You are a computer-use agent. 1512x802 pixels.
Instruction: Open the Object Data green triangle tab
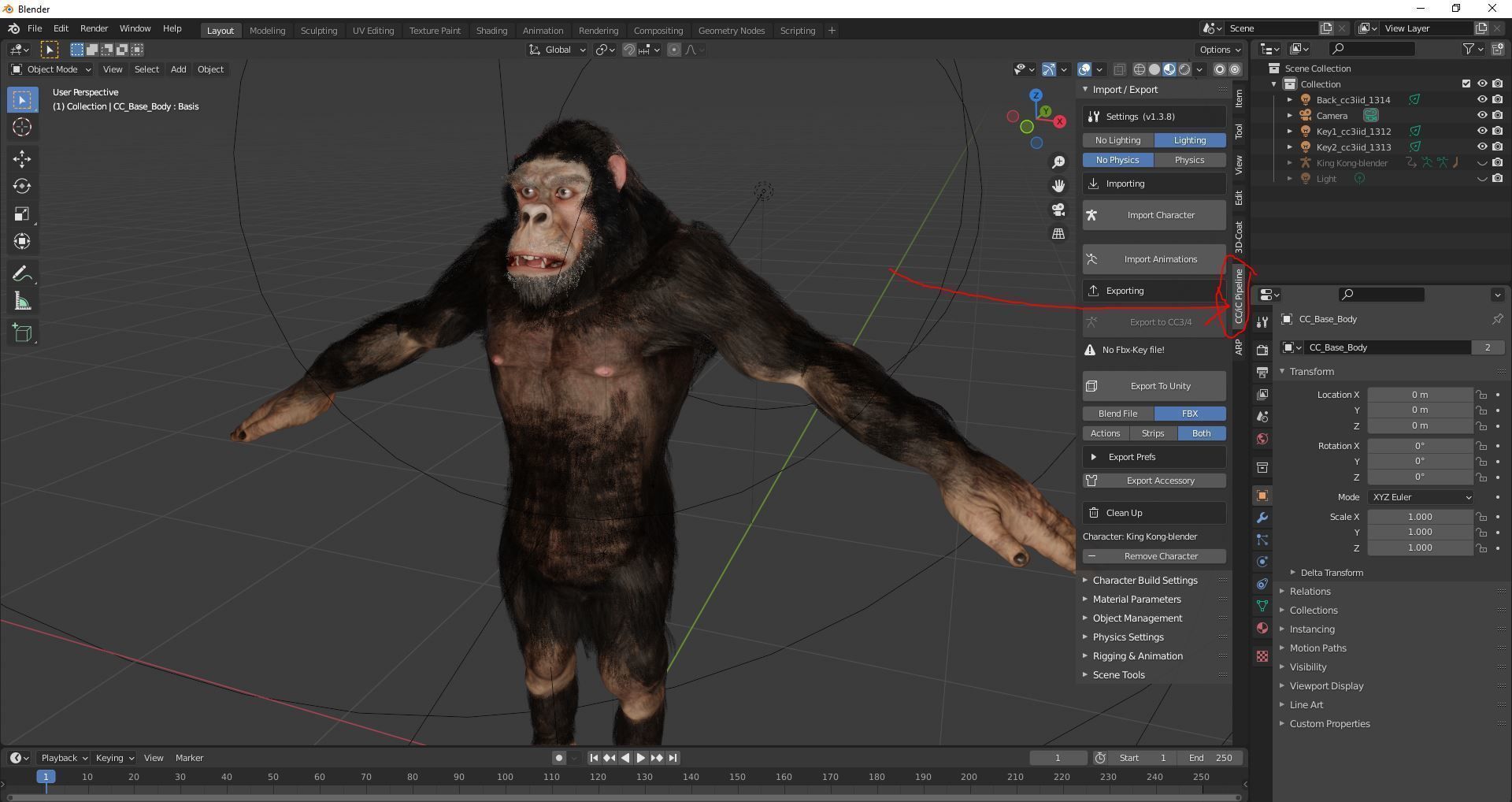click(1262, 606)
